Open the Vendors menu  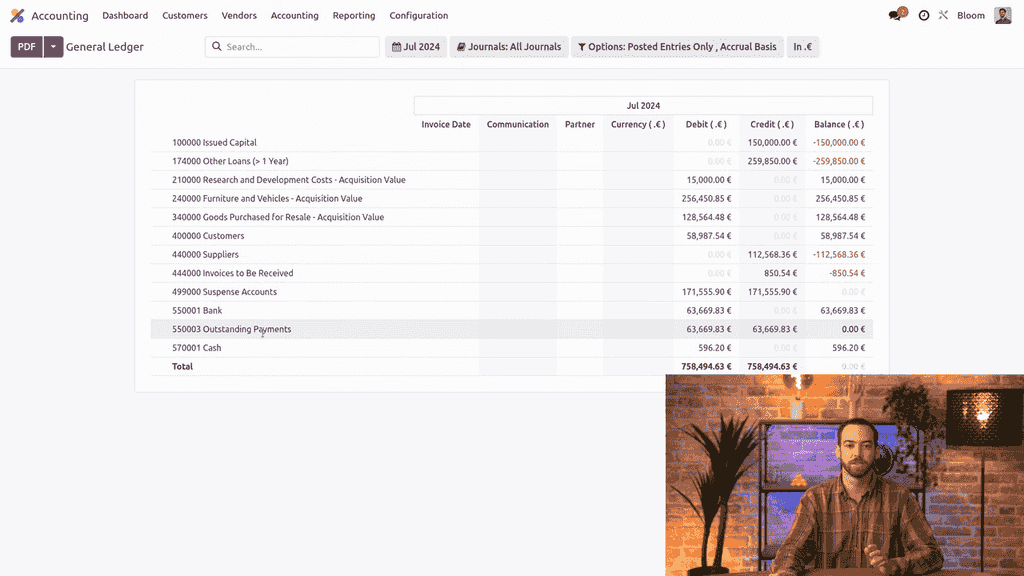tap(239, 16)
